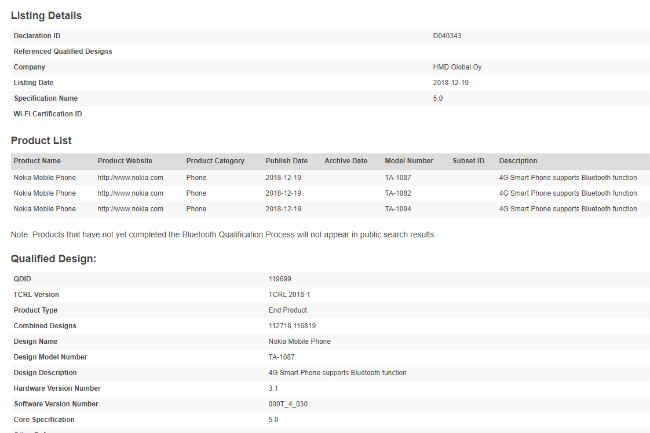Select the QDID value 119699
This screenshot has width=650, height=433.
tap(280, 279)
